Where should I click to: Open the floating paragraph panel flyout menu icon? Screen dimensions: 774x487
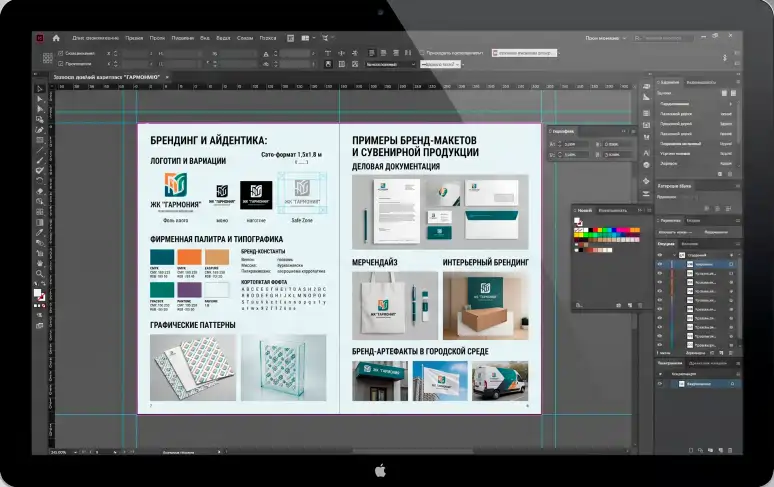click(x=633, y=131)
